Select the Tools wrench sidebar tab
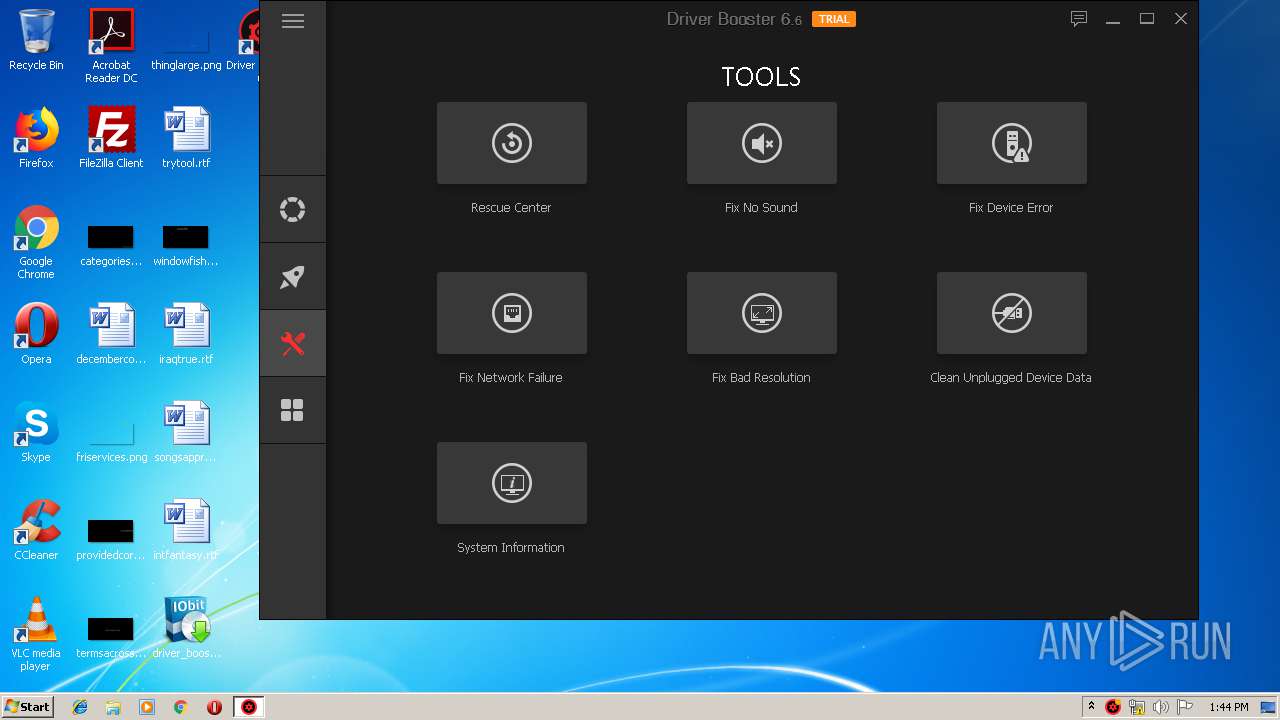The image size is (1280, 720). 292,344
